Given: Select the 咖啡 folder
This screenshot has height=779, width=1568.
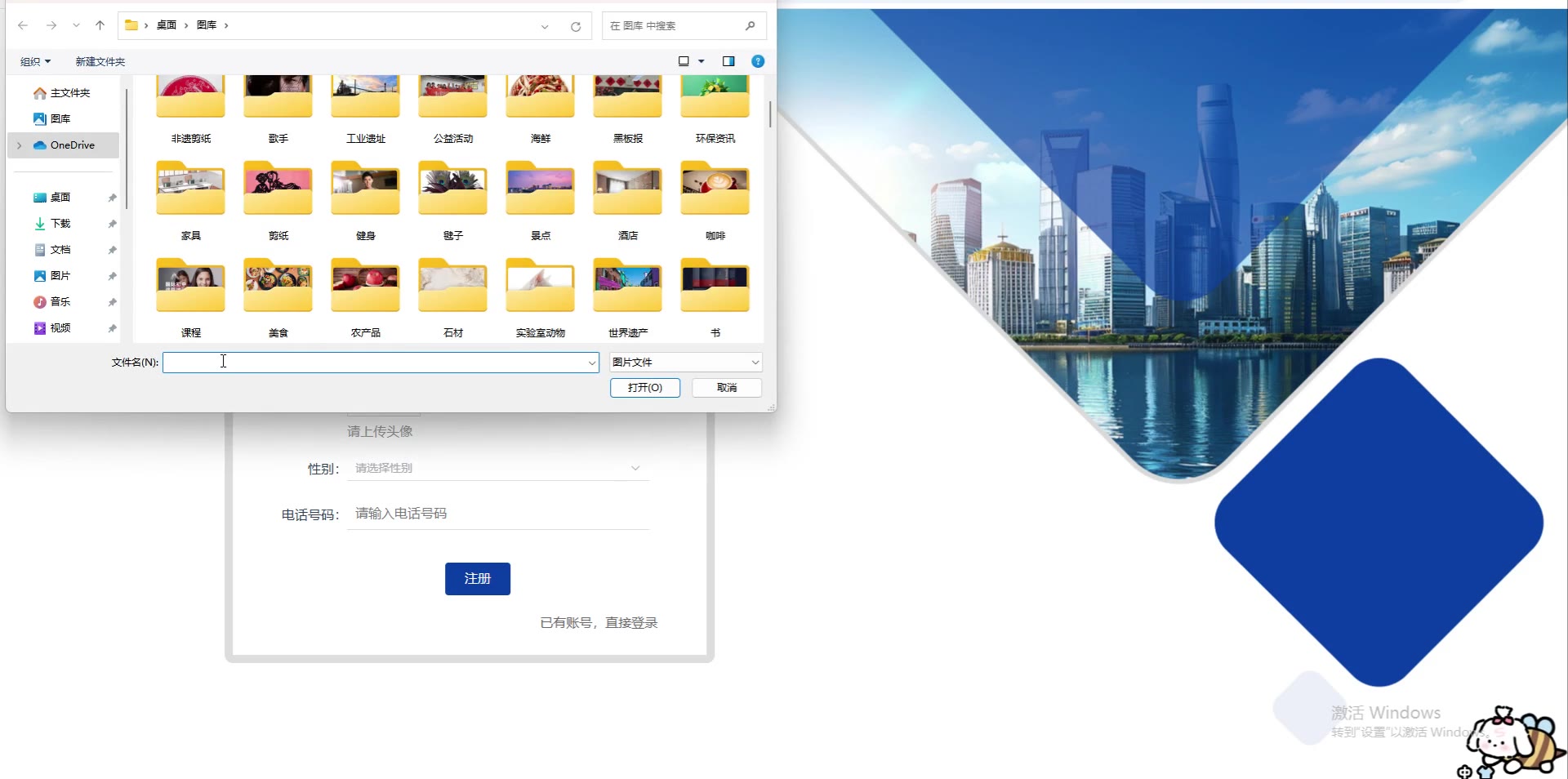Looking at the screenshot, I should click(x=715, y=200).
